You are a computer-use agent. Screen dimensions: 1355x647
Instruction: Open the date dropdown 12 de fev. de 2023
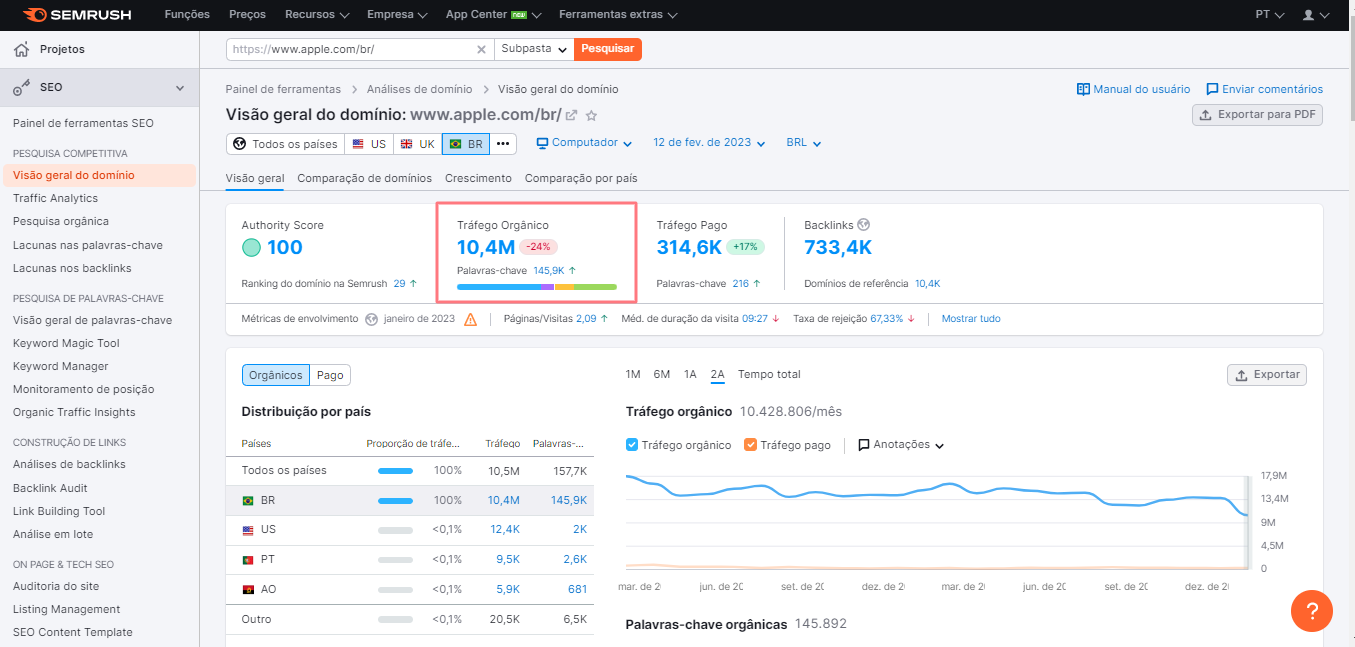coord(709,143)
